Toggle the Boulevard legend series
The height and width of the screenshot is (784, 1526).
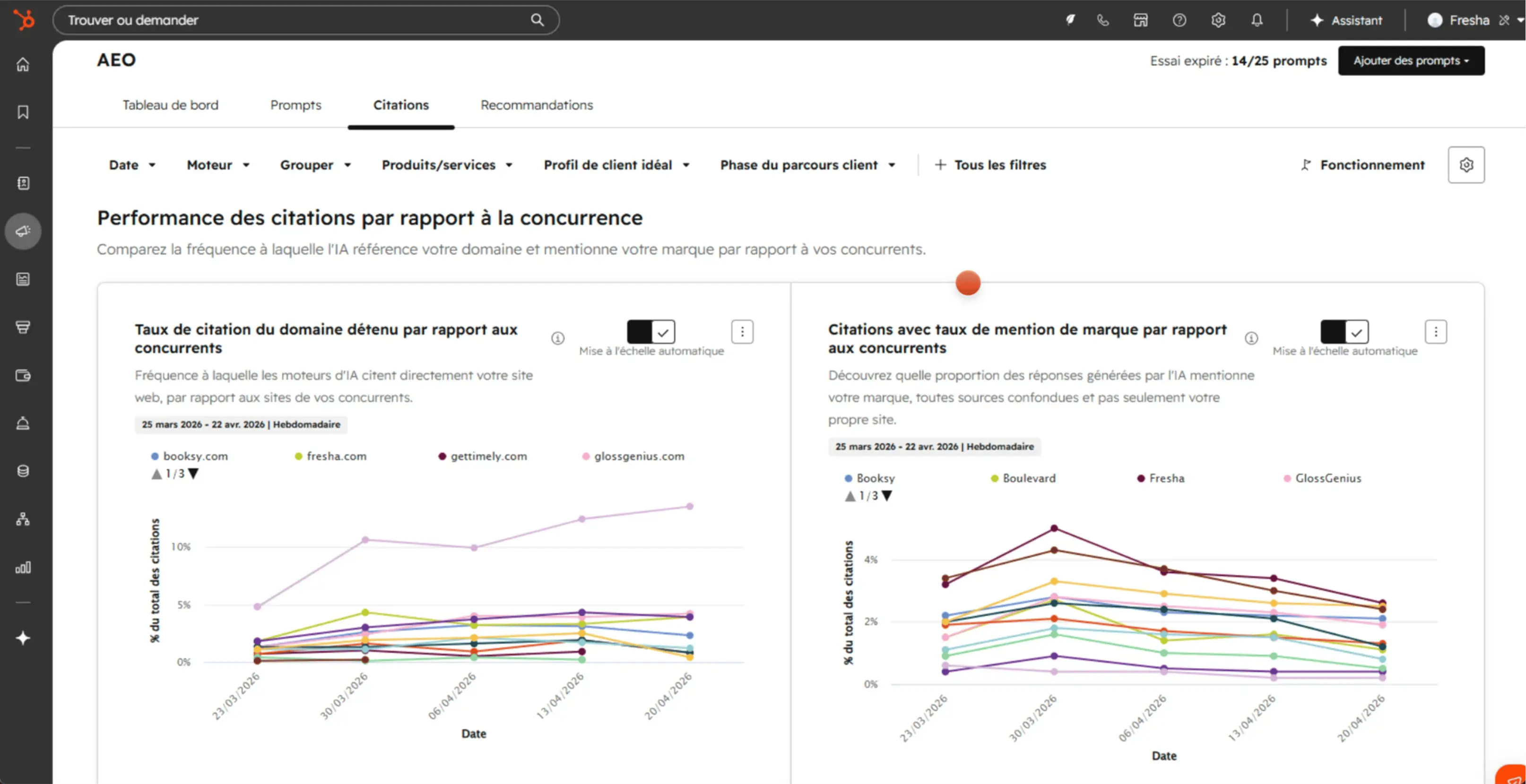pyautogui.click(x=1023, y=478)
